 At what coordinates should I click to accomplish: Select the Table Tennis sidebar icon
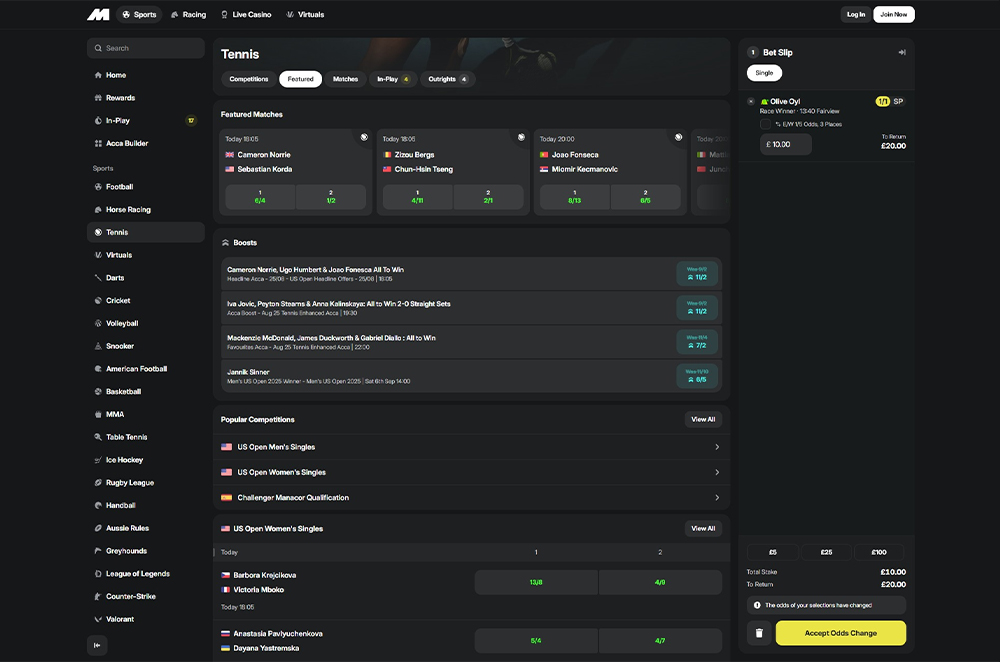click(x=98, y=437)
